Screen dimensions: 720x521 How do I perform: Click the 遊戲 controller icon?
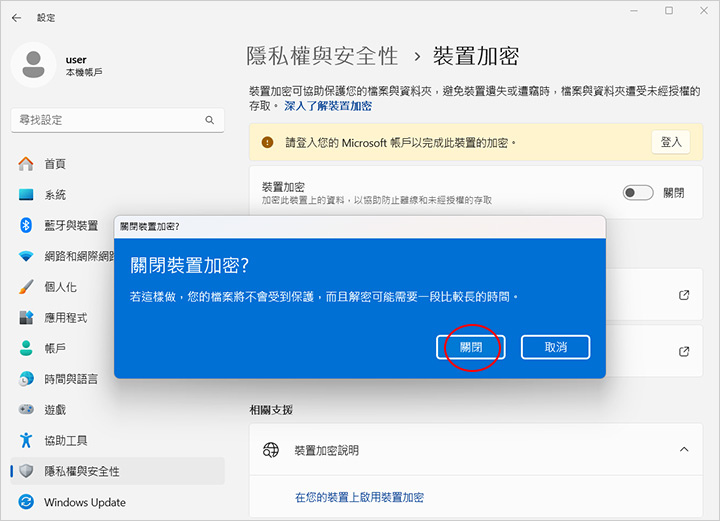[26, 409]
